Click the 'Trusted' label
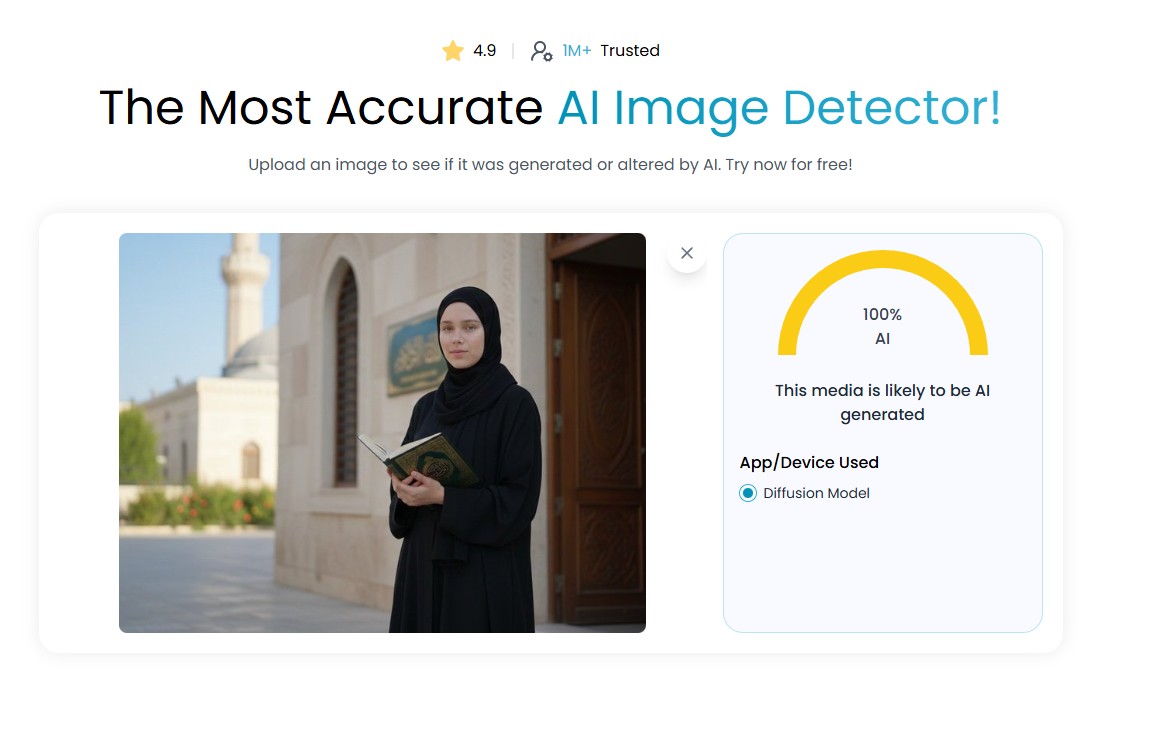1167x730 pixels. 630,51
